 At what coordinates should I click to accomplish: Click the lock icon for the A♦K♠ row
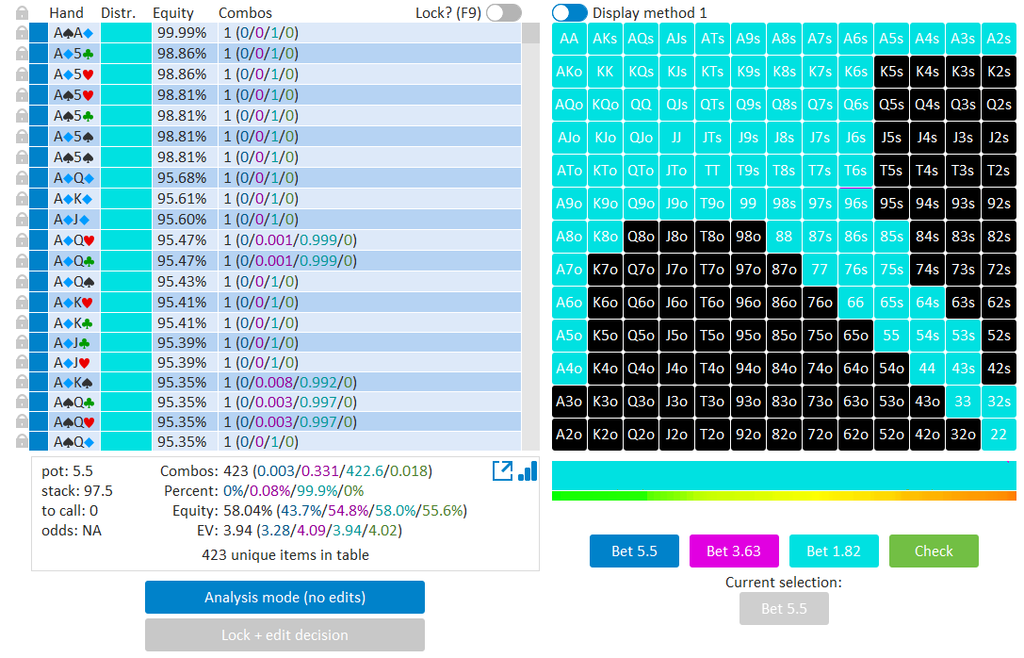pyautogui.click(x=22, y=382)
